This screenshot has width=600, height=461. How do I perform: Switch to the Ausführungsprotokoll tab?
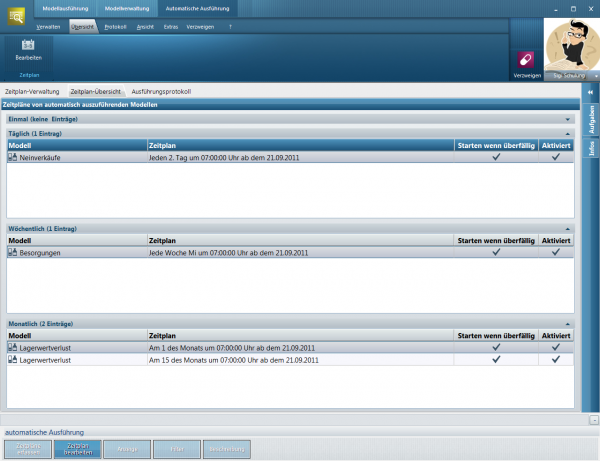pyautogui.click(x=161, y=91)
